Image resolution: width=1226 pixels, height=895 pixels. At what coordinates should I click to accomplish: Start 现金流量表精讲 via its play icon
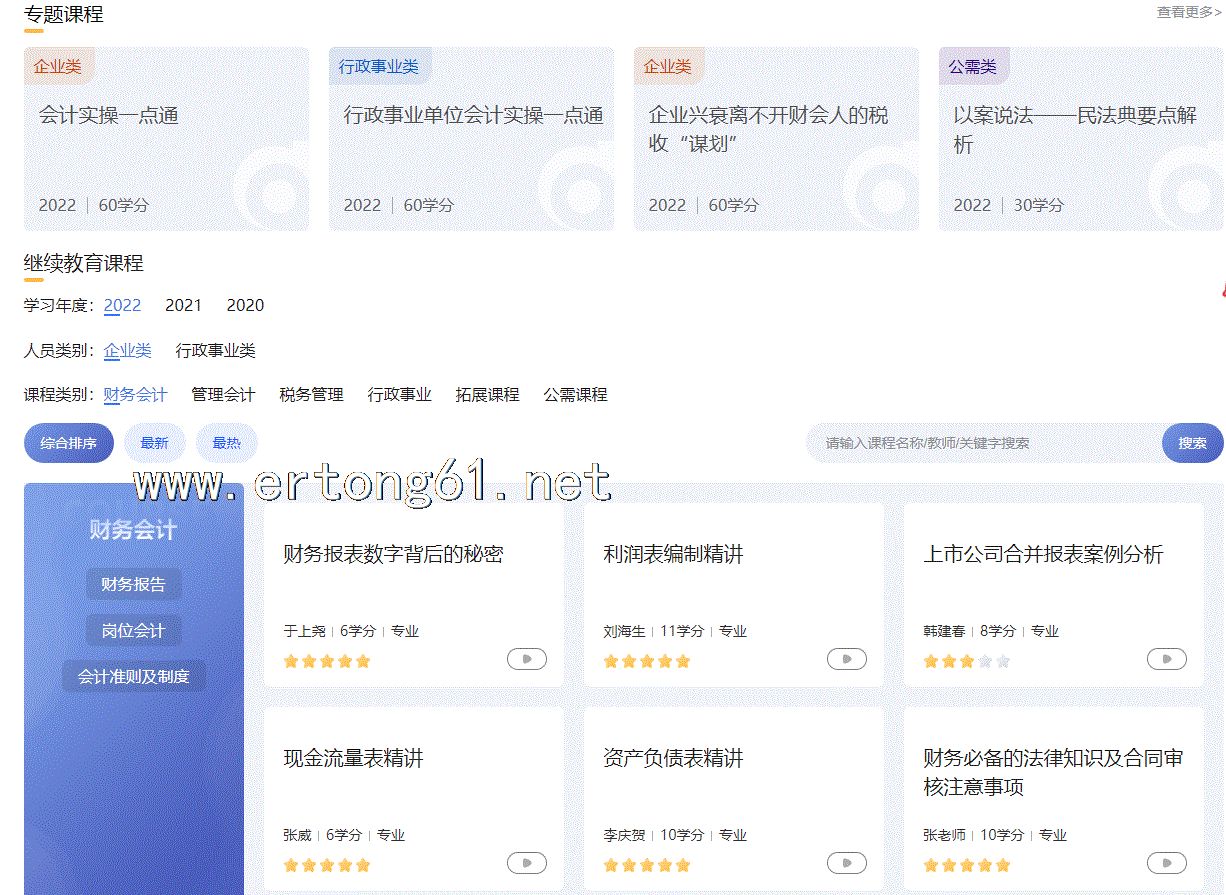(x=527, y=863)
